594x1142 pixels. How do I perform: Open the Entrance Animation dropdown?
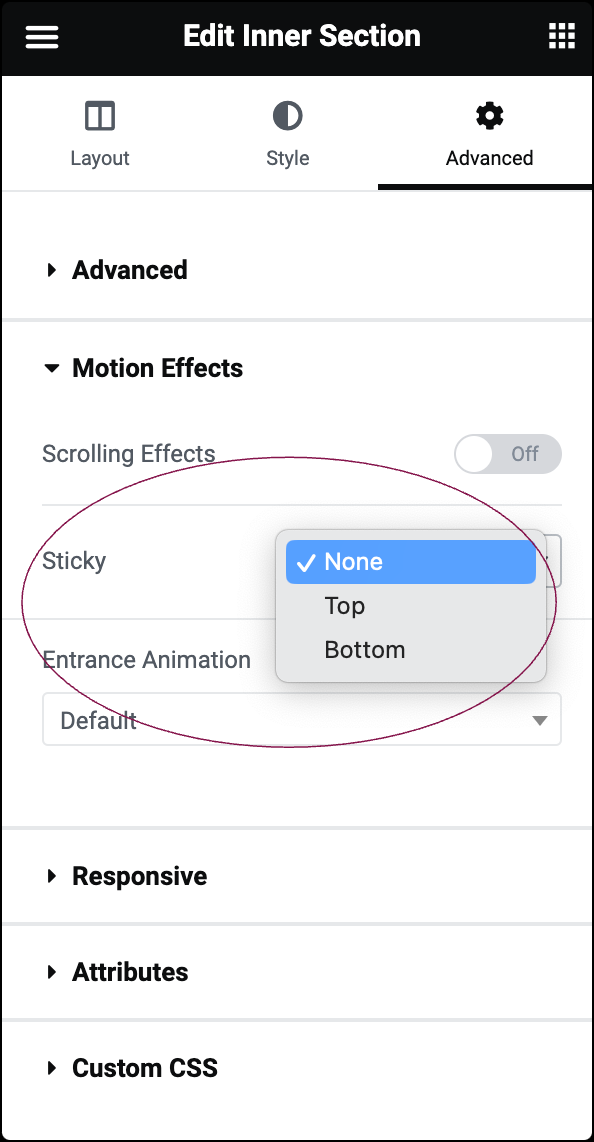coord(301,719)
